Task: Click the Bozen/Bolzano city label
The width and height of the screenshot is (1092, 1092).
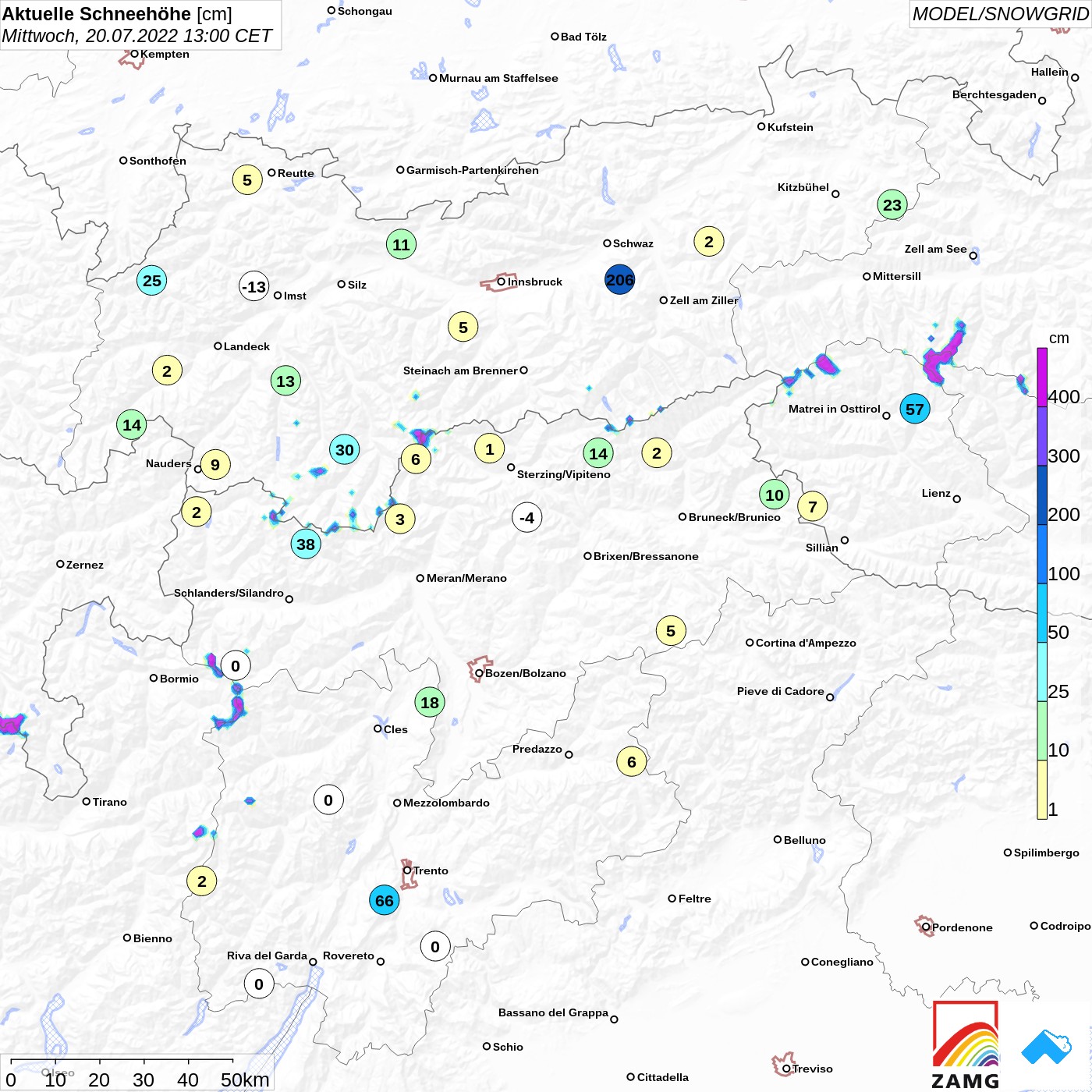Action: click(x=526, y=673)
